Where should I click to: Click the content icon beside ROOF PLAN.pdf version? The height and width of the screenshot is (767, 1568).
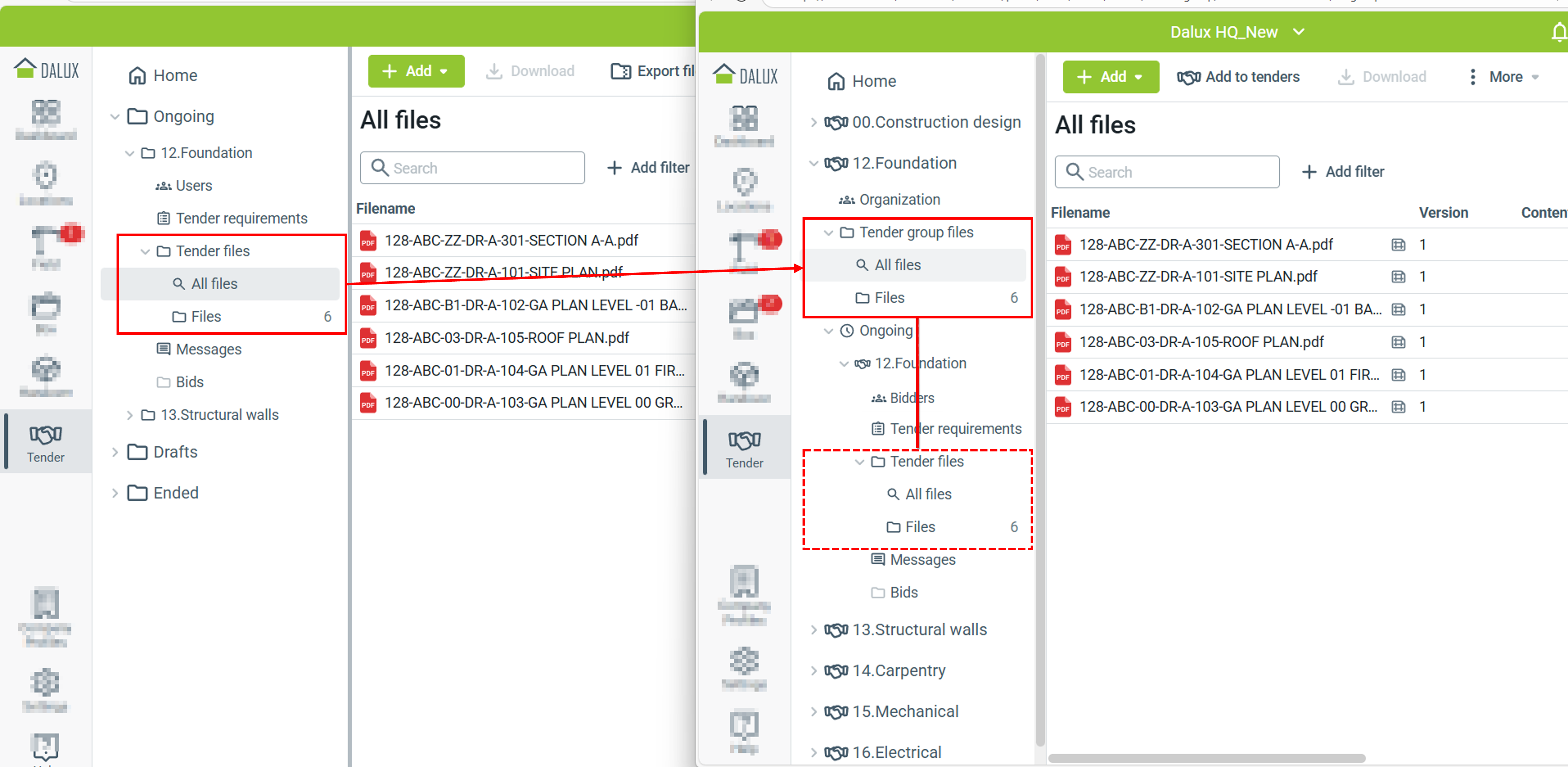(1398, 342)
